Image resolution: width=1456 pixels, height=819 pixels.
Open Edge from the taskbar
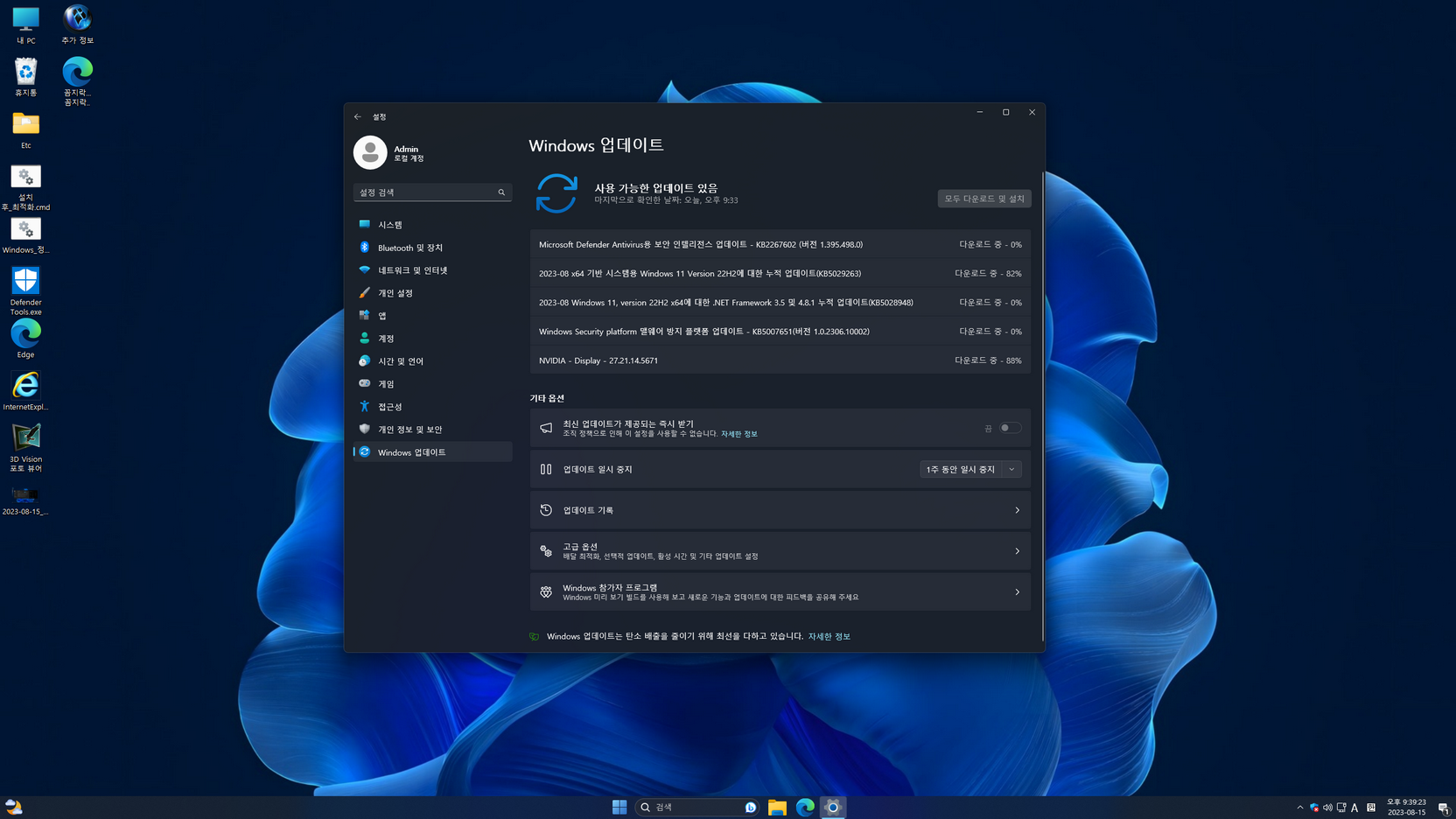pyautogui.click(x=805, y=807)
